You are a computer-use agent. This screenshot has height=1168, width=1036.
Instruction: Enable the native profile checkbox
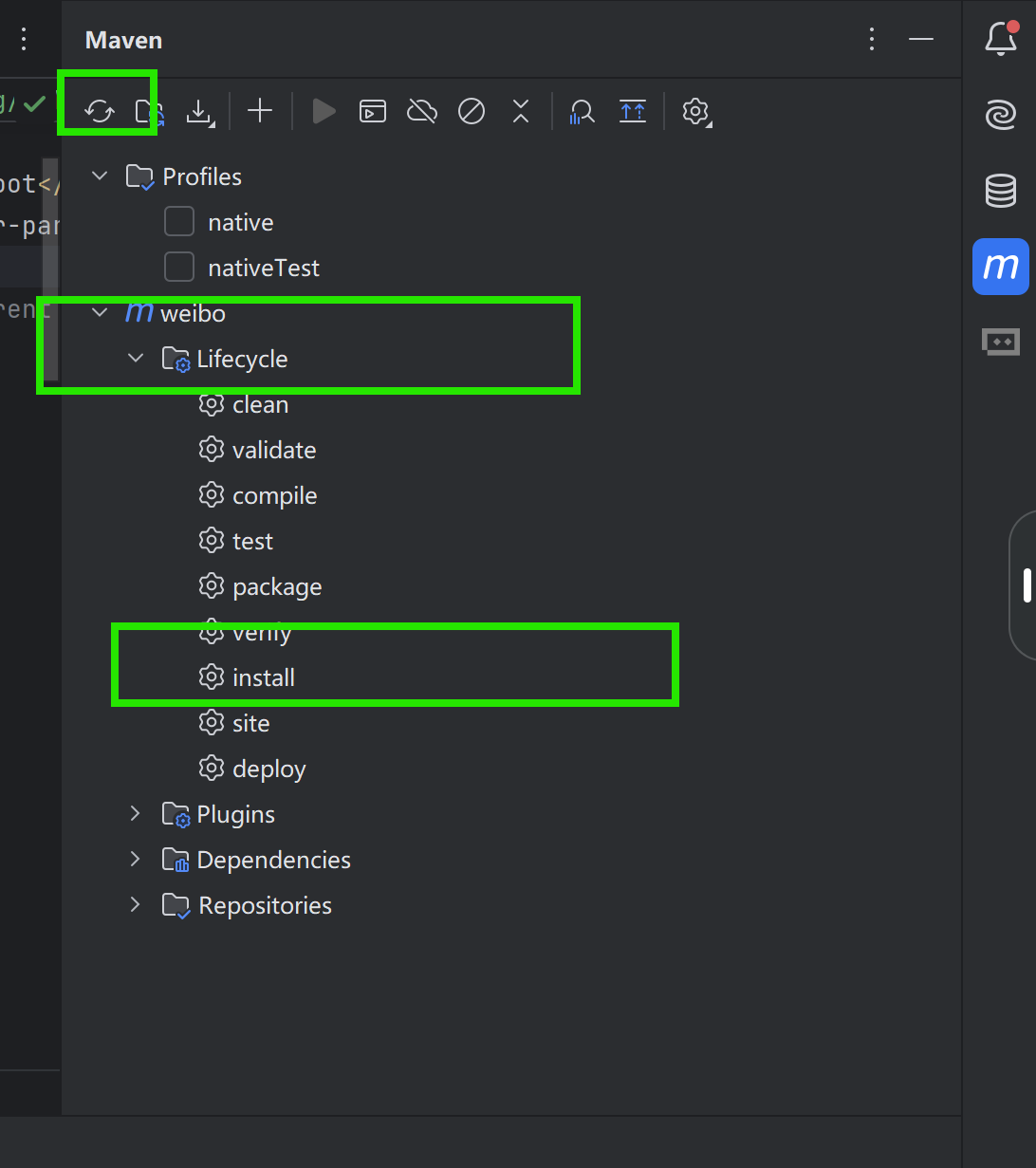179,222
